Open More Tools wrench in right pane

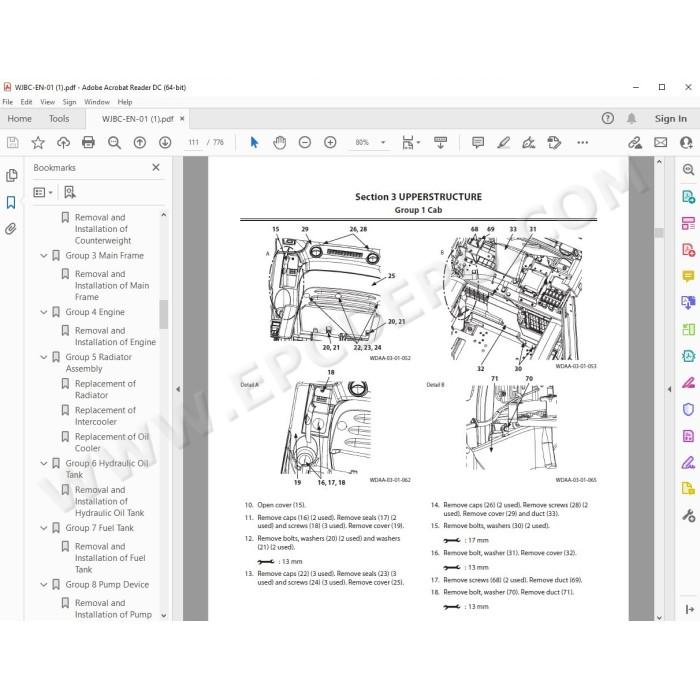(x=688, y=516)
